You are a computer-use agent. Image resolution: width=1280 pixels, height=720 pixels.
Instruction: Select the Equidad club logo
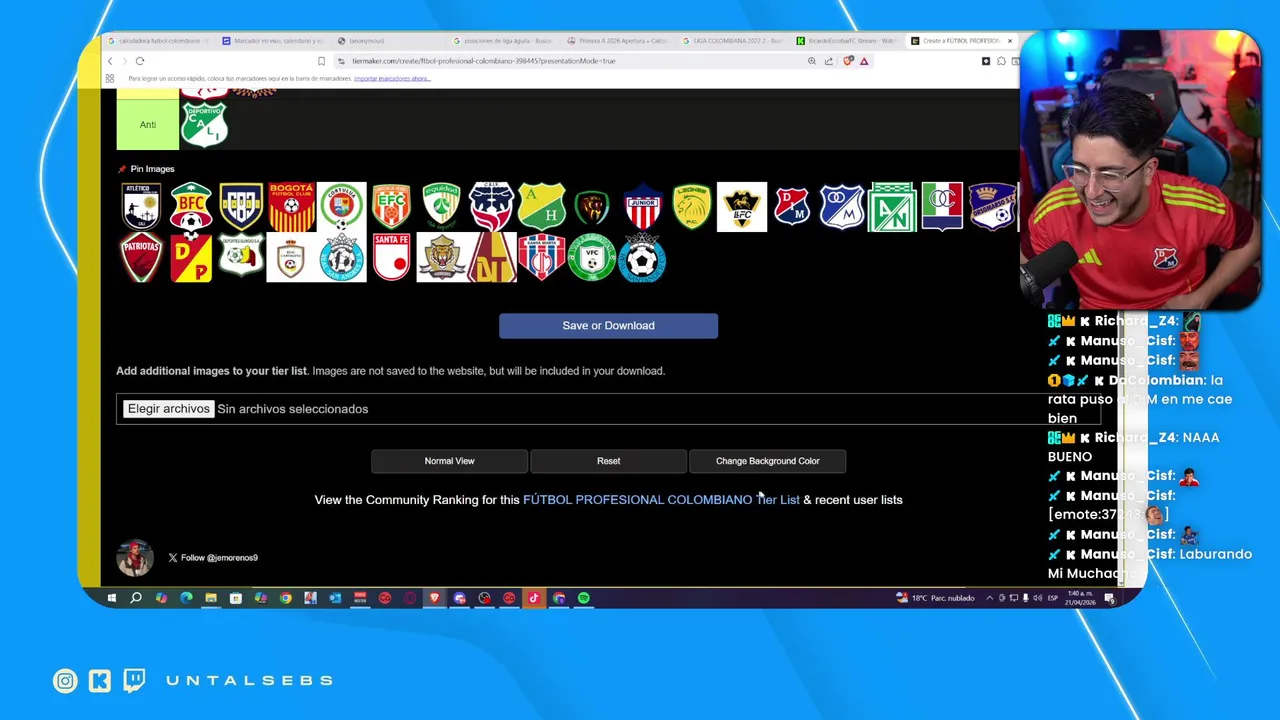click(x=441, y=207)
